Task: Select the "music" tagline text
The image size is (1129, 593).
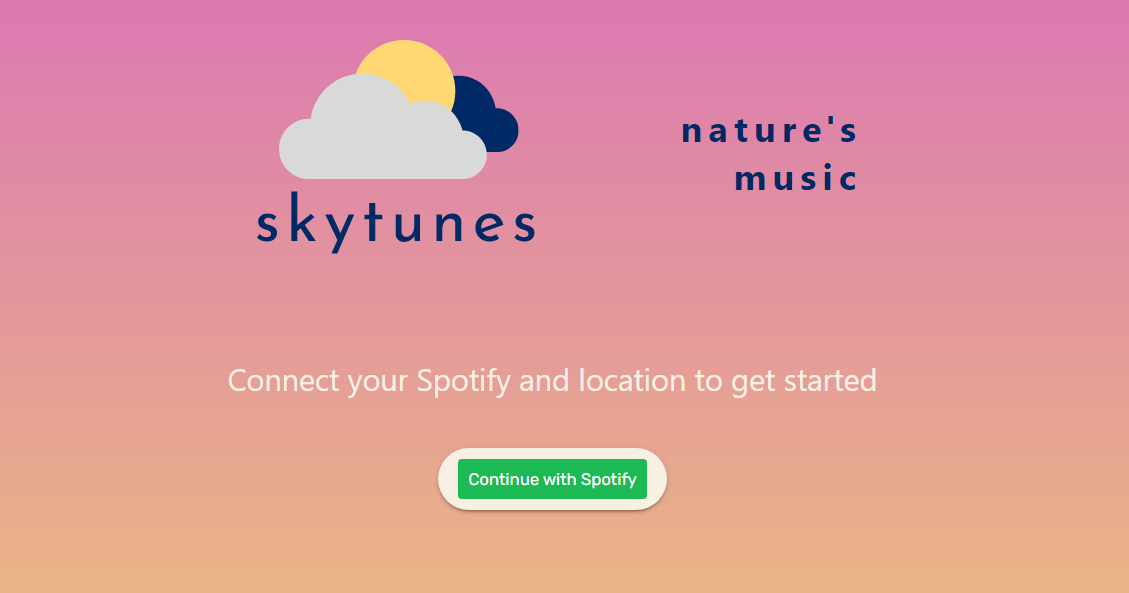Action: coord(796,178)
